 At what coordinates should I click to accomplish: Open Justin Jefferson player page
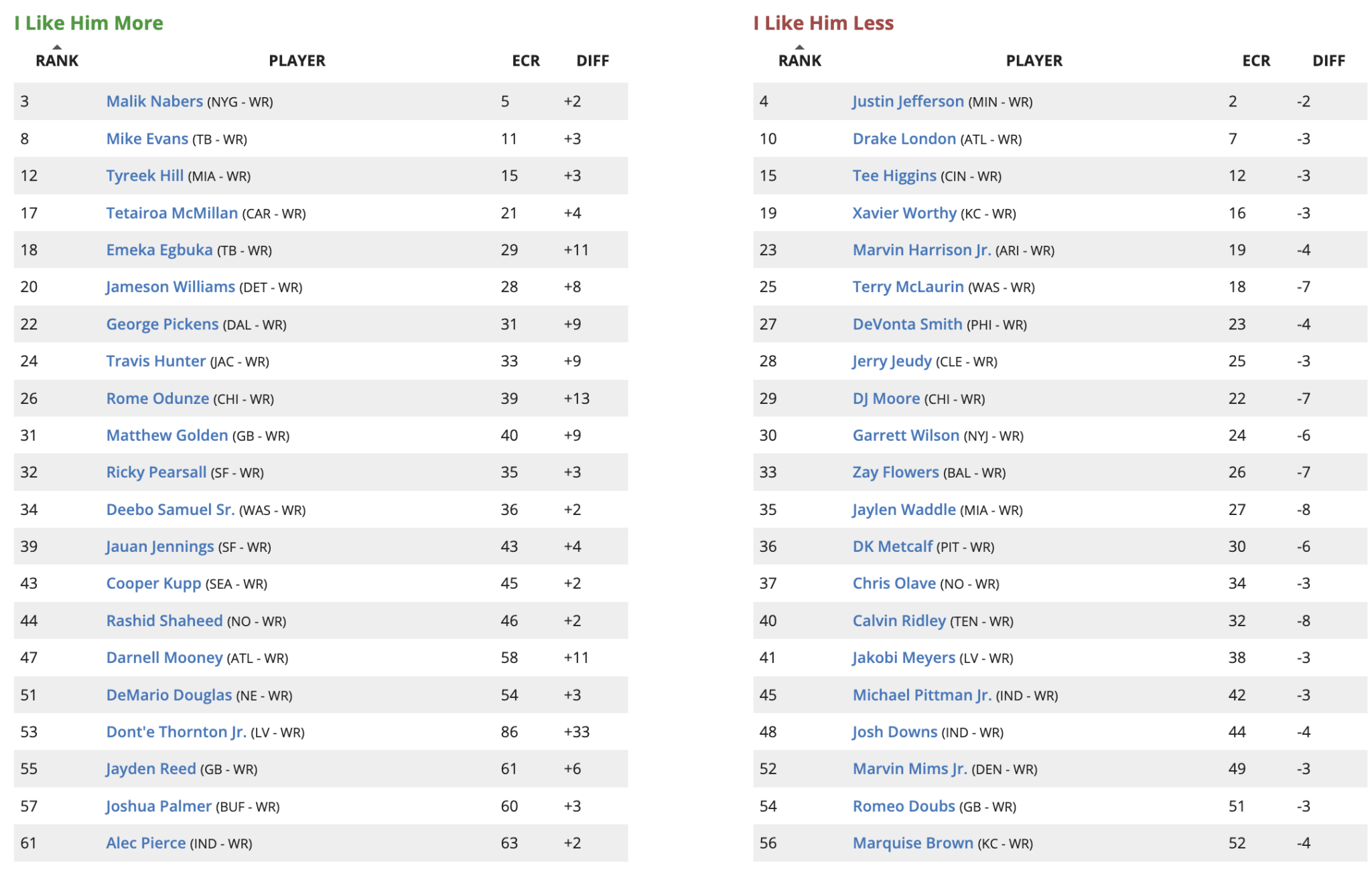pos(906,101)
